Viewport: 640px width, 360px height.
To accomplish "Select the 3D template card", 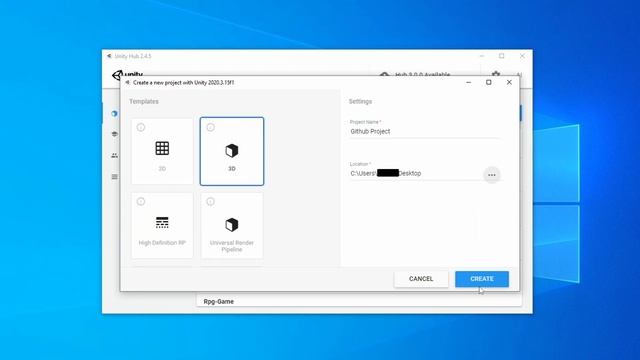I will (x=232, y=151).
